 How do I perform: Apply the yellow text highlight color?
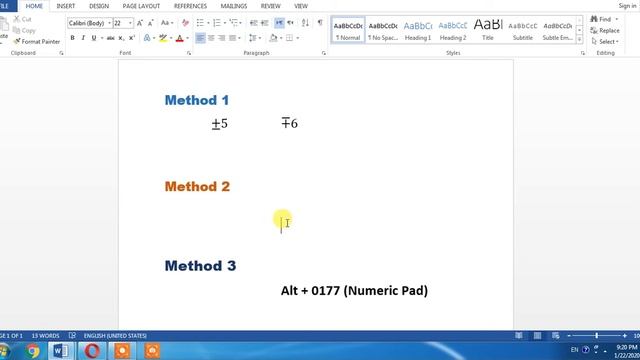[163, 38]
